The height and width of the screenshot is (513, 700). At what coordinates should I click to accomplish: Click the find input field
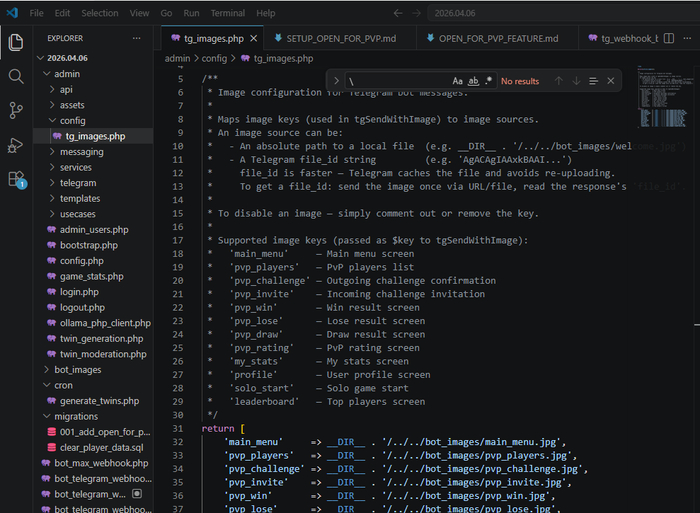click(x=395, y=81)
